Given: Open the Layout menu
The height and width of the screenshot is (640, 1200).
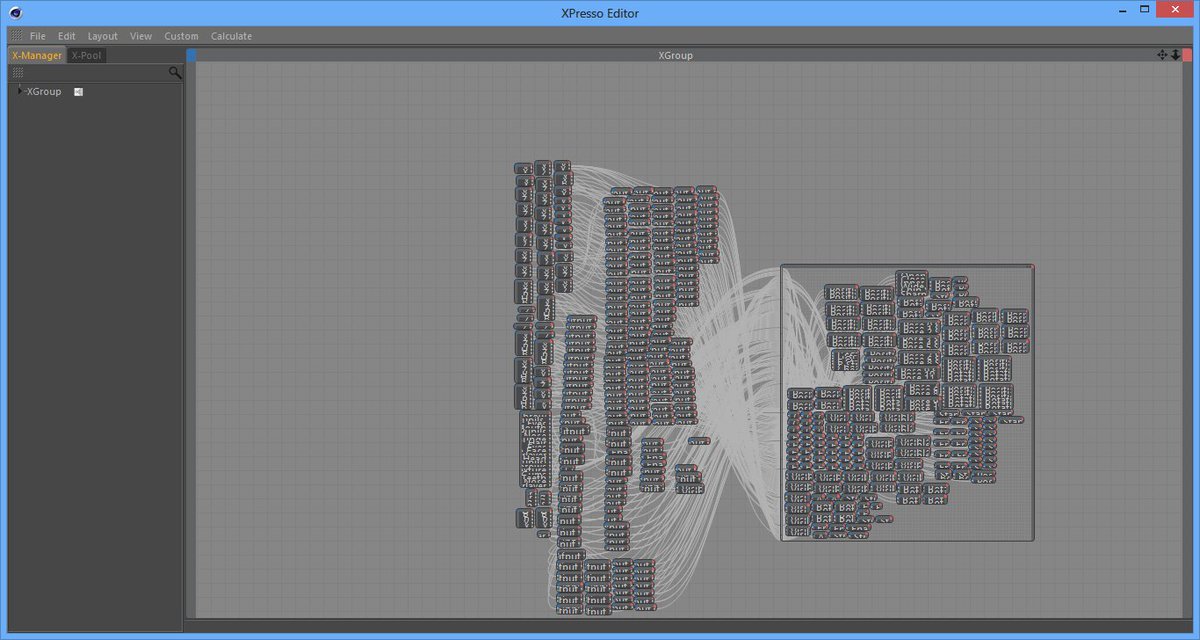Looking at the screenshot, I should pyautogui.click(x=102, y=36).
